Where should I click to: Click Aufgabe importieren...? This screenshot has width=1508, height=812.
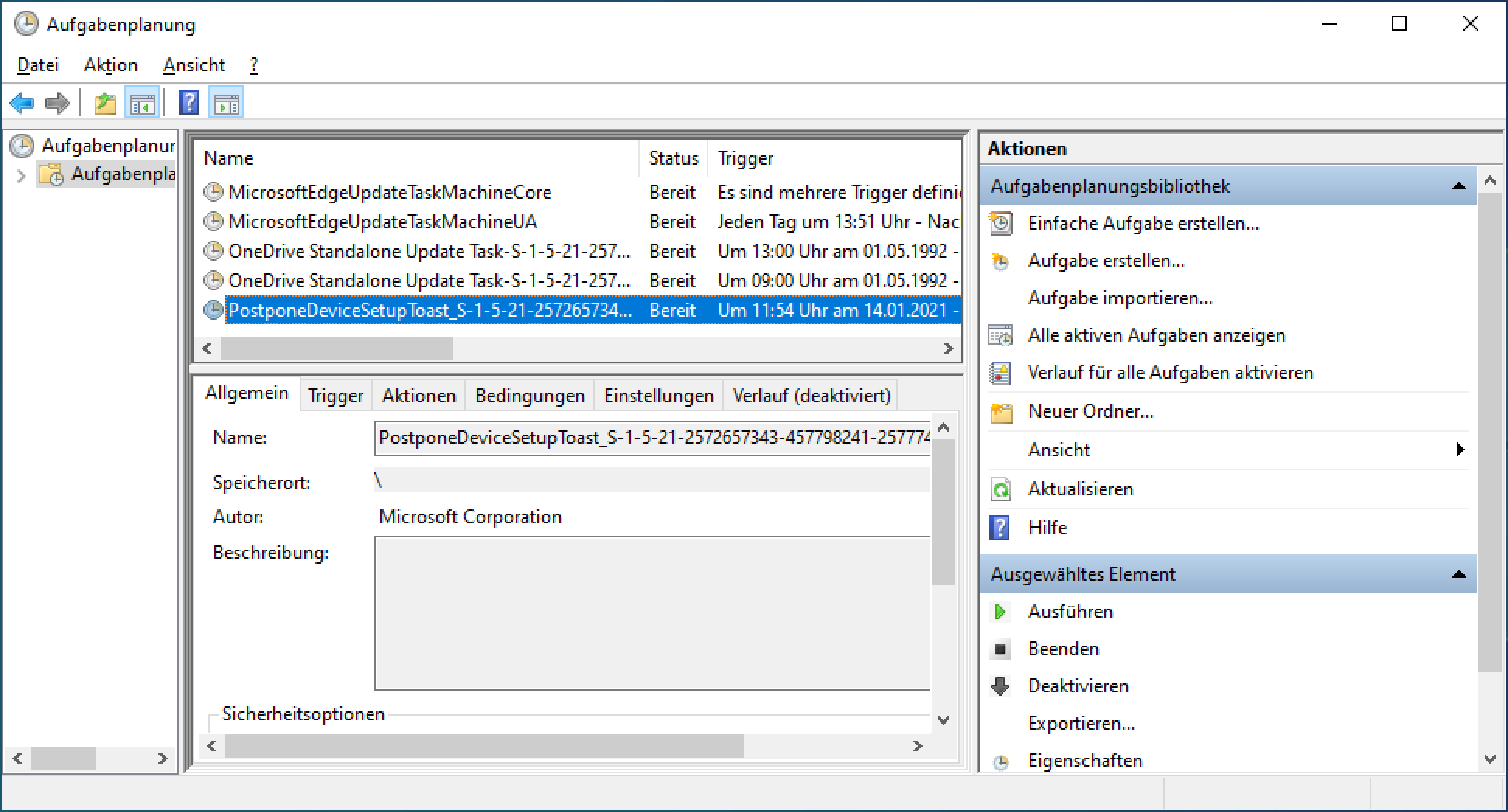1120,298
